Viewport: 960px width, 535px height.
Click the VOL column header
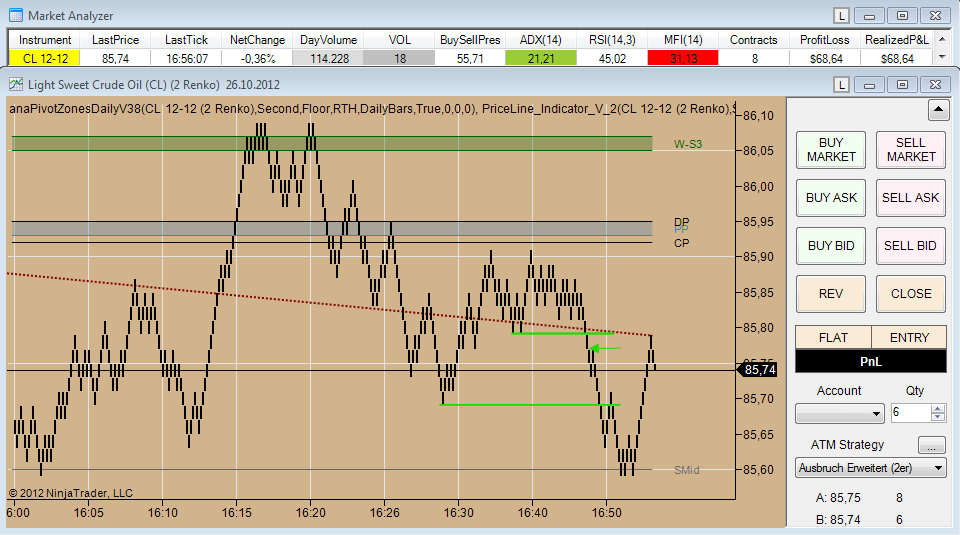click(x=399, y=40)
